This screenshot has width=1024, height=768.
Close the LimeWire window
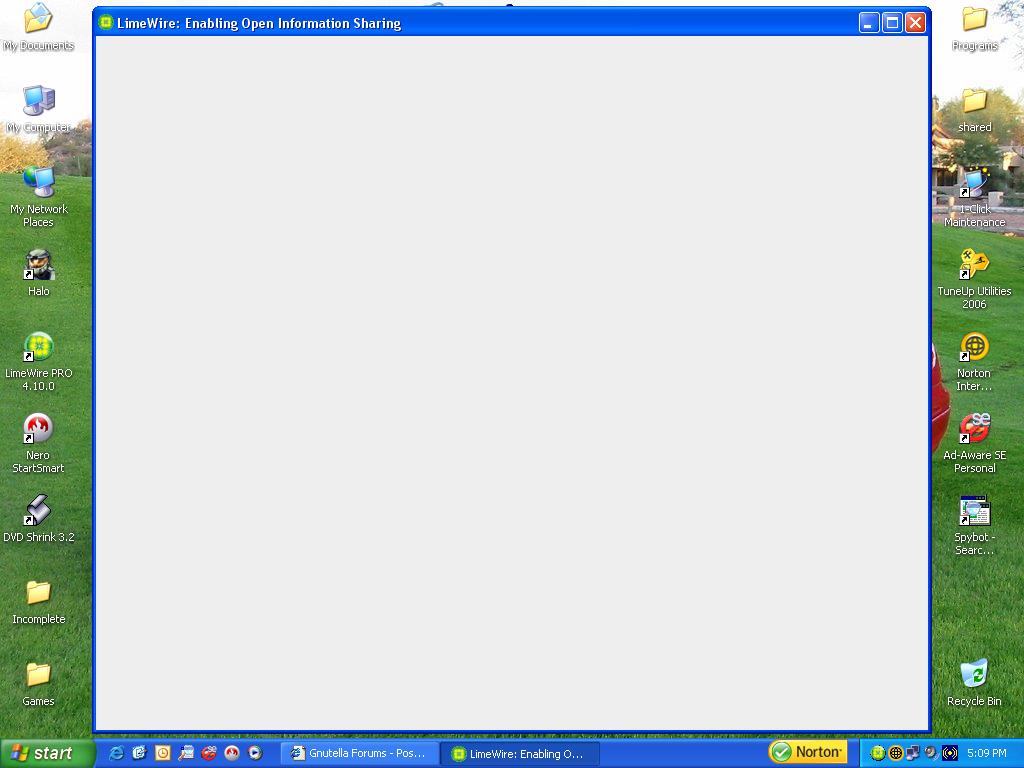point(916,23)
